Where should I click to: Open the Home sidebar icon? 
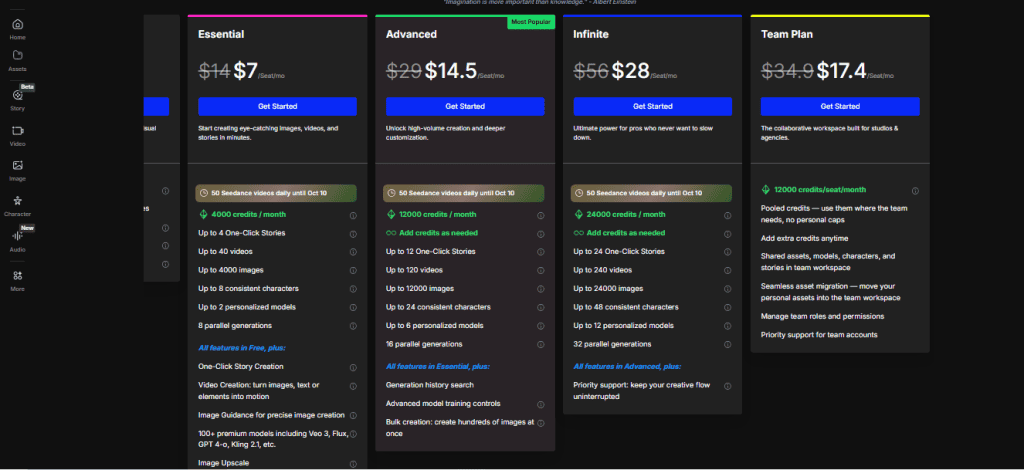(18, 25)
